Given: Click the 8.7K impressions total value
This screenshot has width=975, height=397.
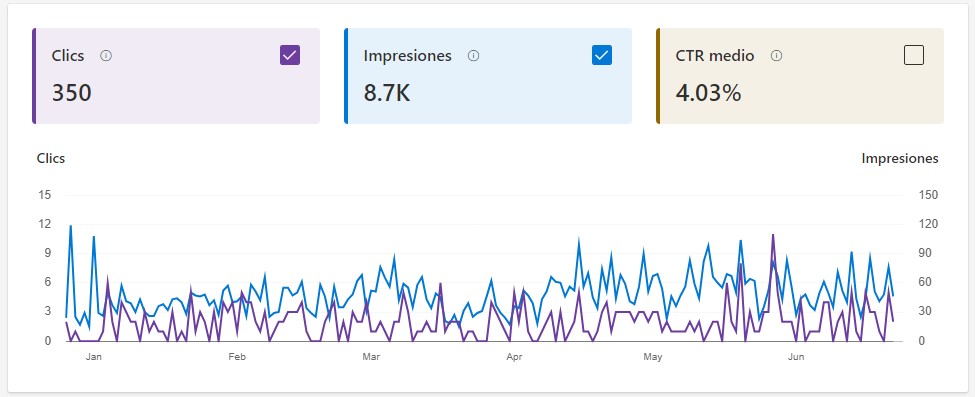Looking at the screenshot, I should [x=387, y=93].
